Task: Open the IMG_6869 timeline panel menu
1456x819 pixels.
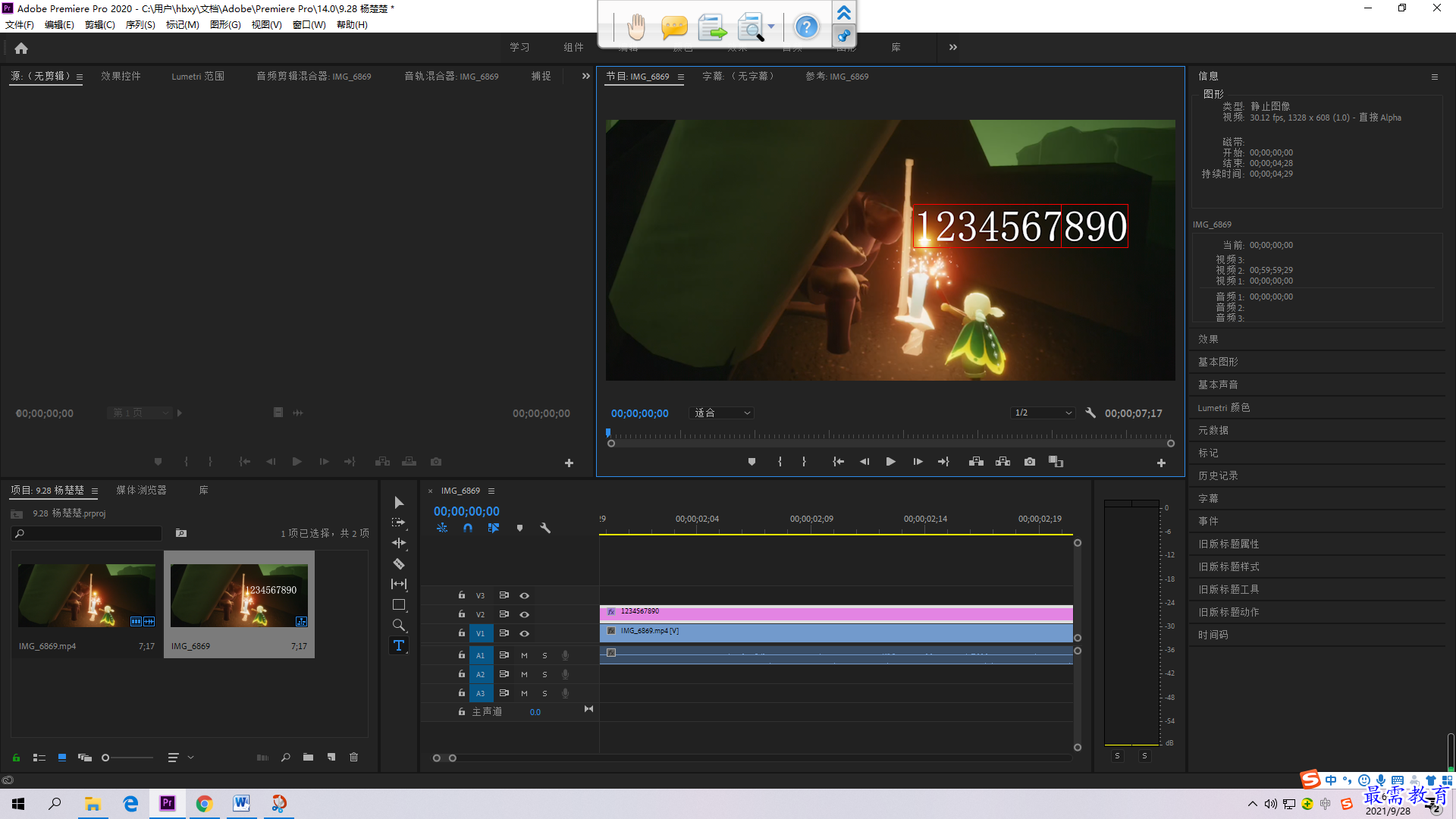Action: tap(491, 491)
